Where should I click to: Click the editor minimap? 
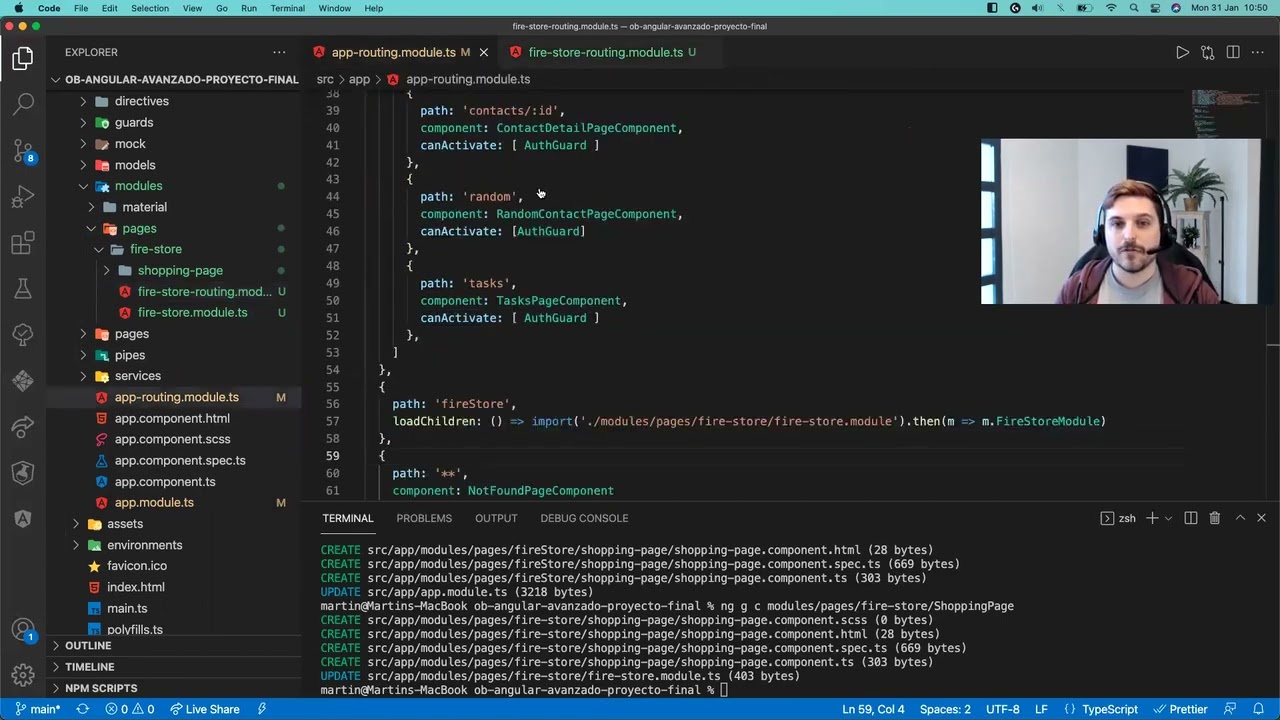pyautogui.click(x=1228, y=115)
